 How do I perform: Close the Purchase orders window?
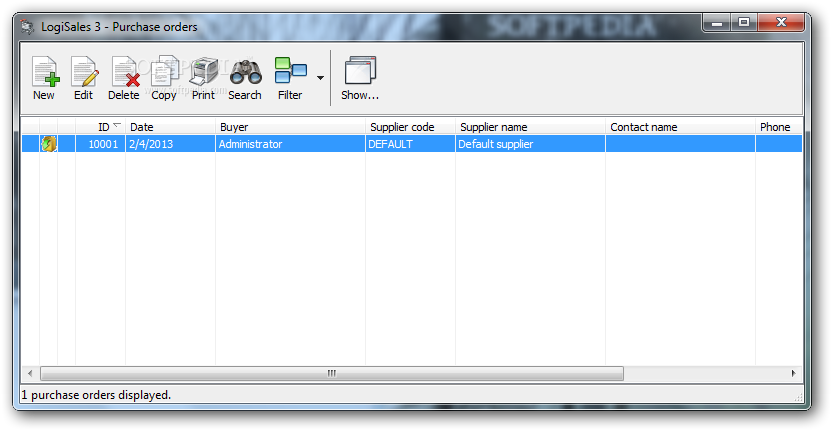pos(781,23)
